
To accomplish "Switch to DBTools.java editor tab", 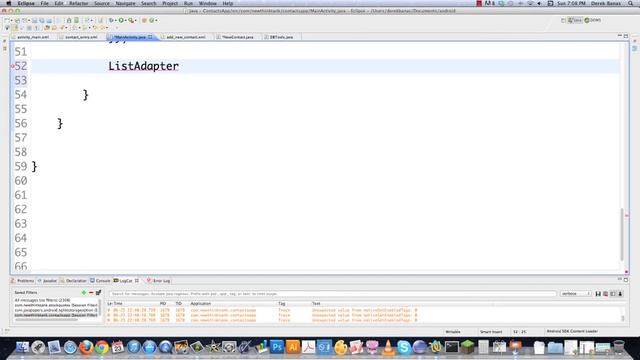I will [x=281, y=37].
